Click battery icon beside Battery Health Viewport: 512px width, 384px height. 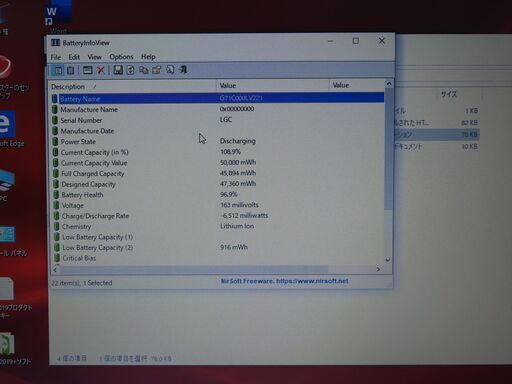click(x=56, y=195)
